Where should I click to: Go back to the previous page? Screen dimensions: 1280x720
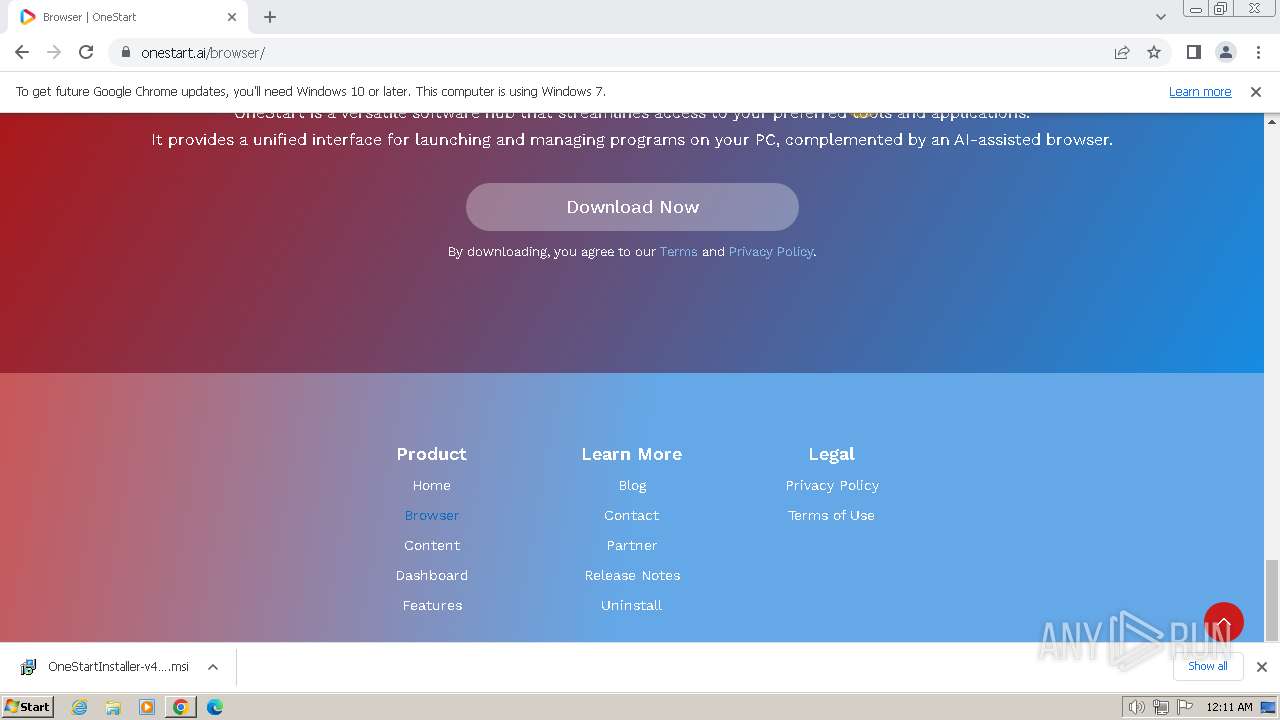[22, 52]
